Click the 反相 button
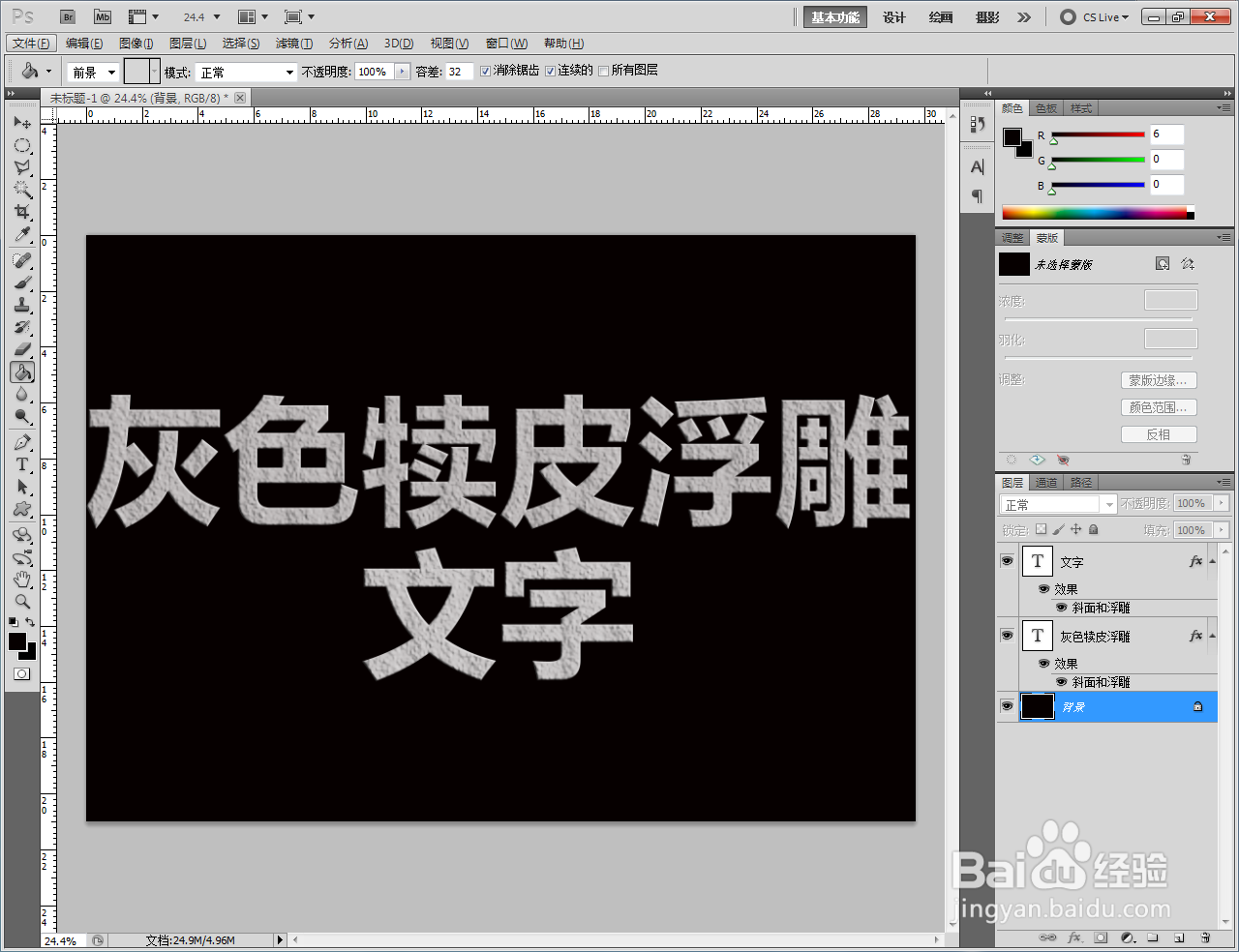The width and height of the screenshot is (1239, 952). click(x=1159, y=433)
